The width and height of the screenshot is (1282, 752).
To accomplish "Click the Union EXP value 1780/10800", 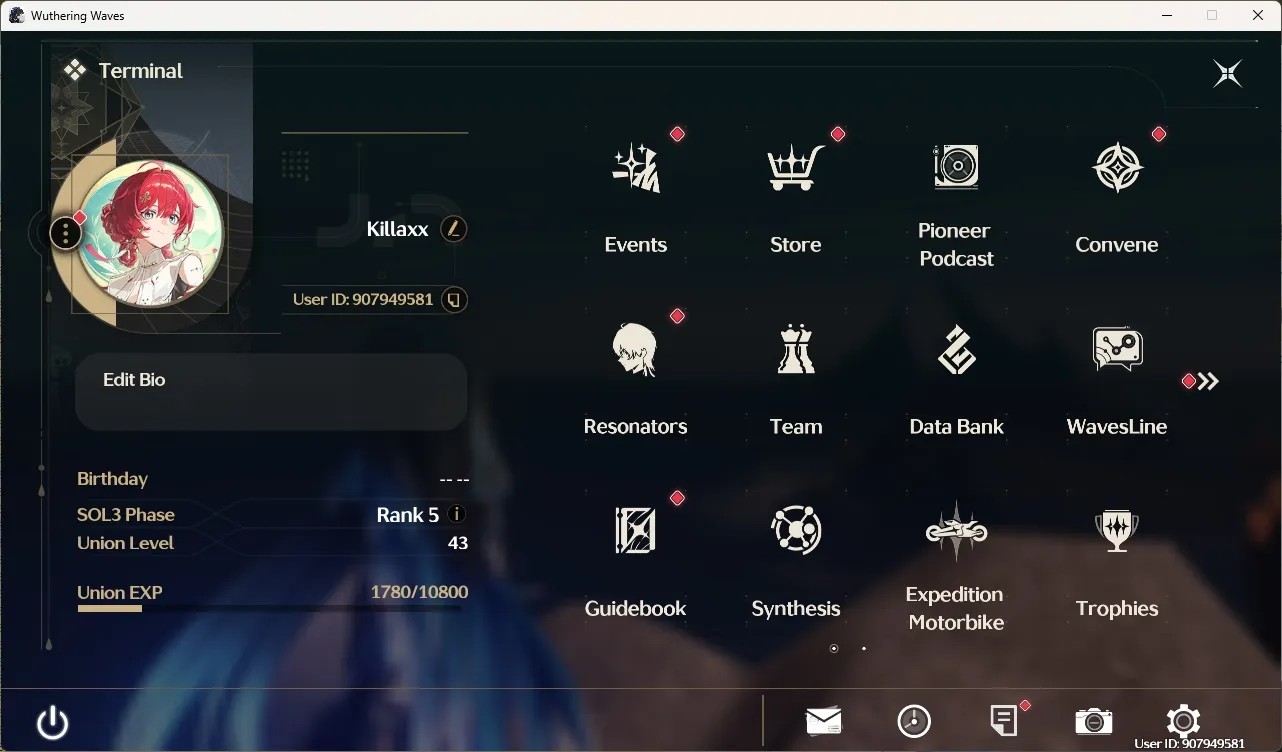I will tap(419, 592).
